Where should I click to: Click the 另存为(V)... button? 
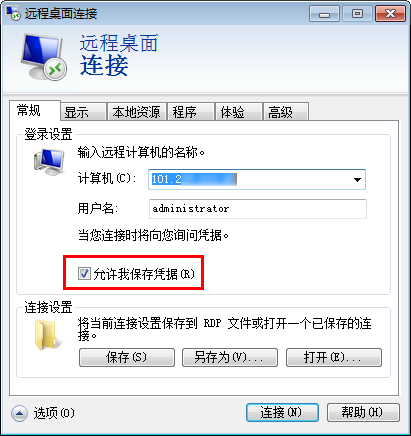[x=230, y=358]
